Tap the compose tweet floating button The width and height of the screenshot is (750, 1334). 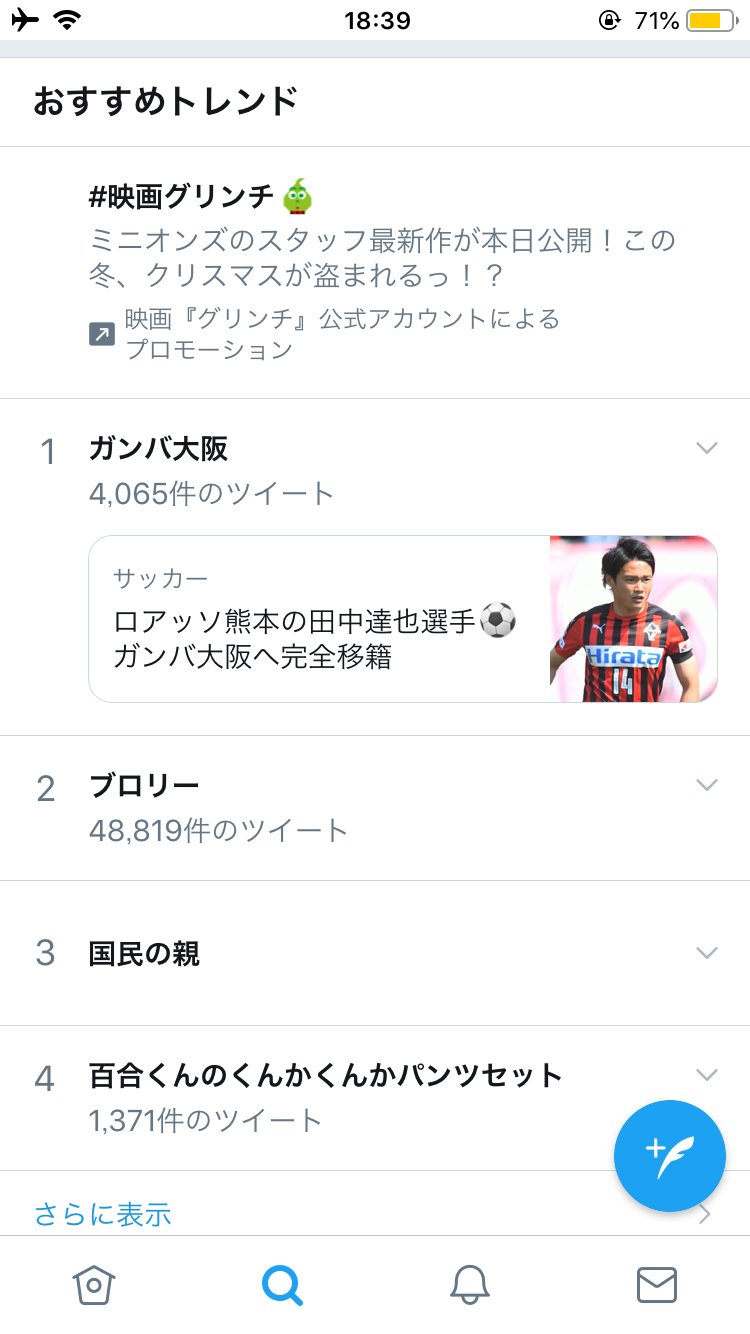point(669,1156)
